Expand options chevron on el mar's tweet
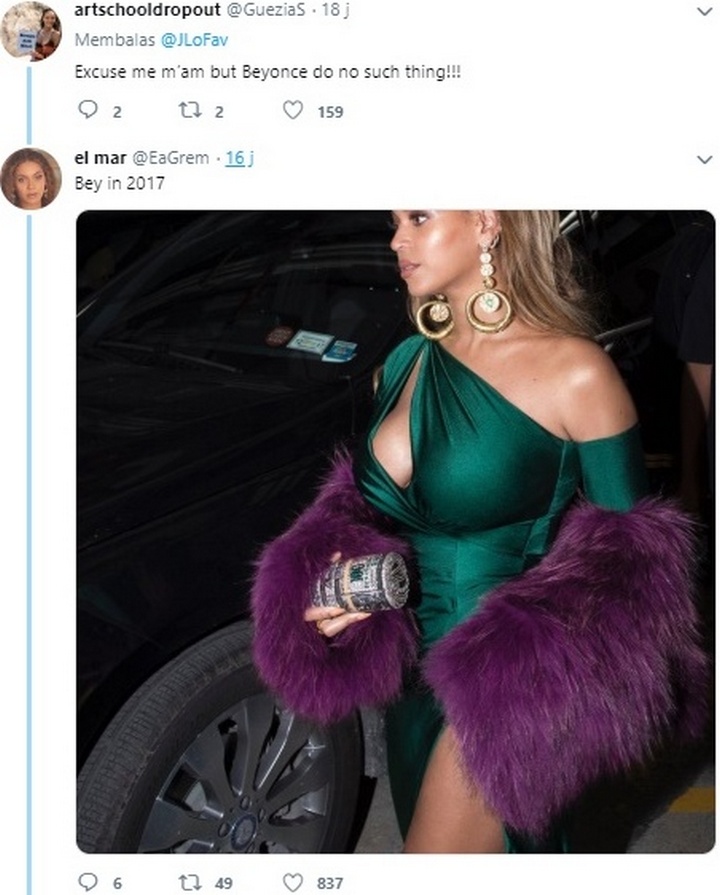The image size is (720, 895). tap(704, 159)
